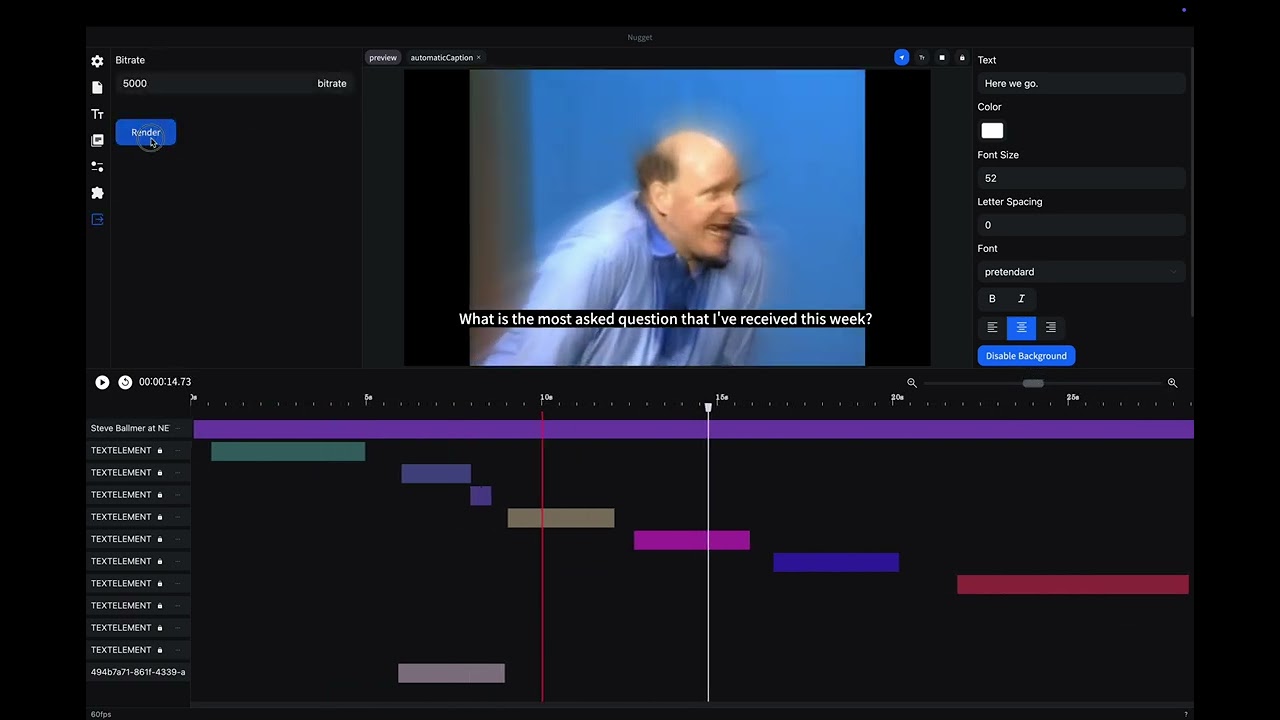The height and width of the screenshot is (720, 1280).
Task: Toggle lock on the teal clip's track
Action: tap(160, 451)
